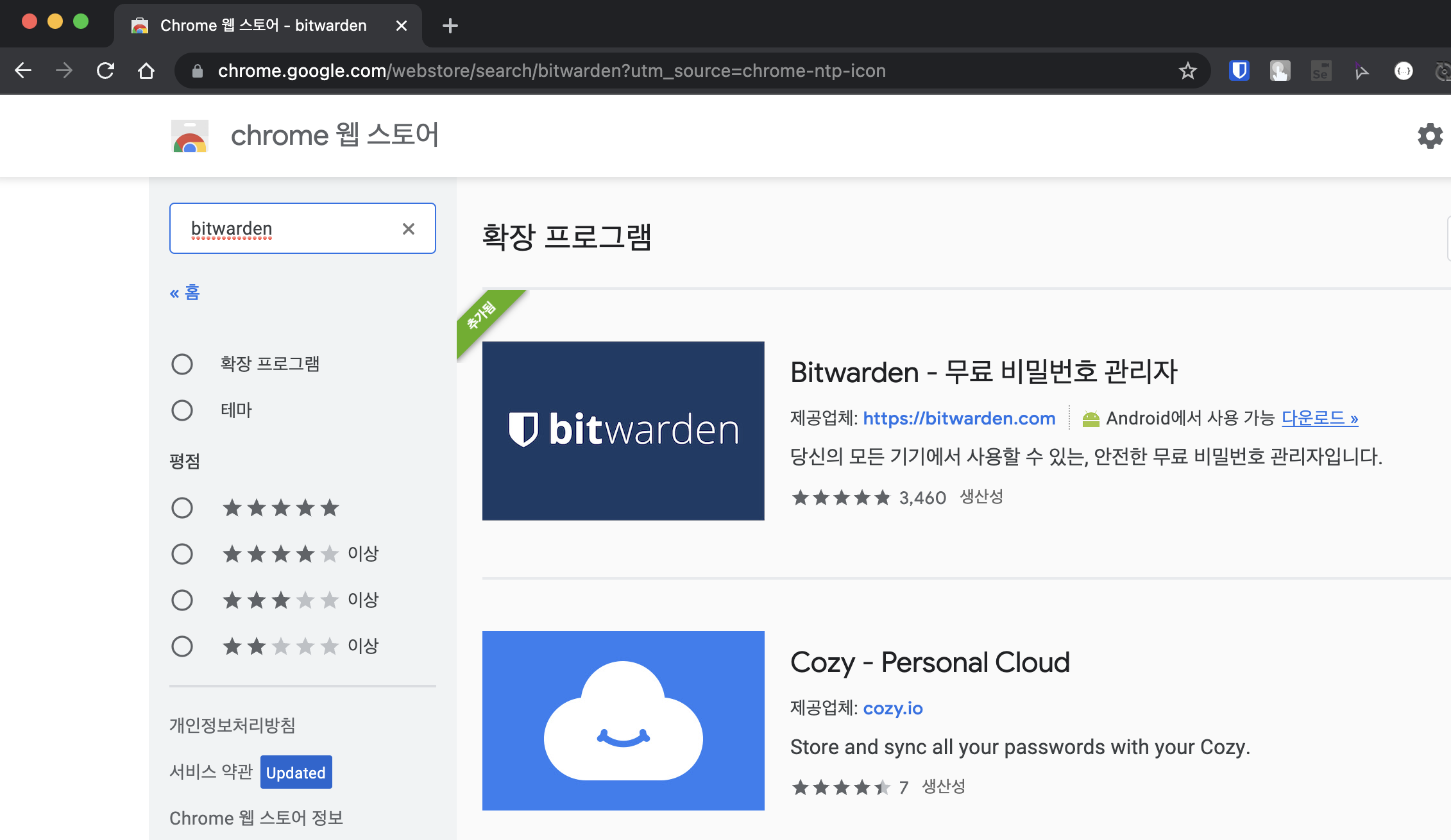The height and width of the screenshot is (840, 1451).
Task: Open 서비스 약관 link
Action: pyautogui.click(x=211, y=771)
